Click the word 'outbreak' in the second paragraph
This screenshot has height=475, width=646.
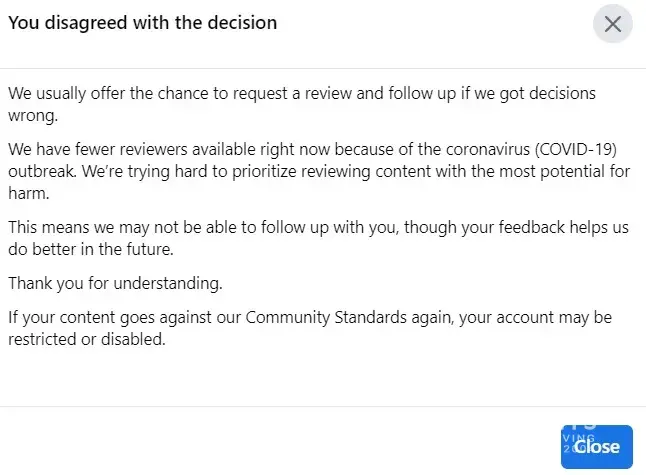[x=41, y=169]
